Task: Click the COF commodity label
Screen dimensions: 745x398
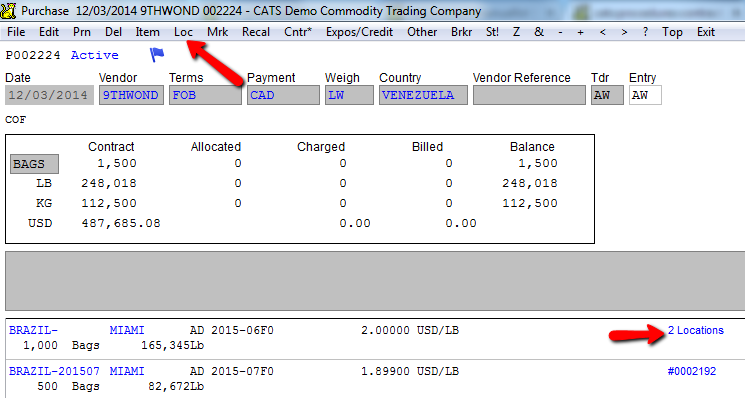Action: point(16,119)
